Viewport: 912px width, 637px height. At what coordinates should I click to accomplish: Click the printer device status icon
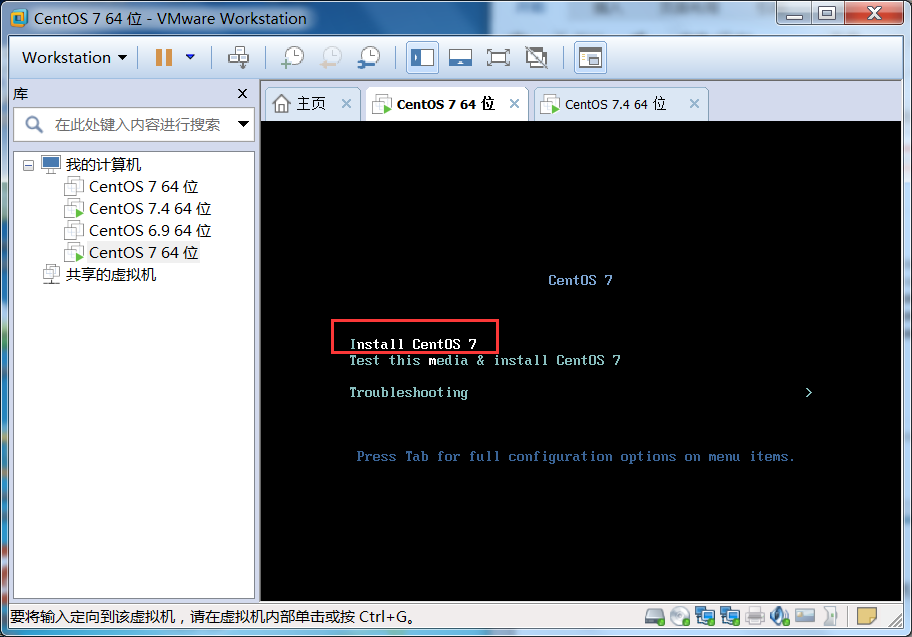click(x=754, y=616)
